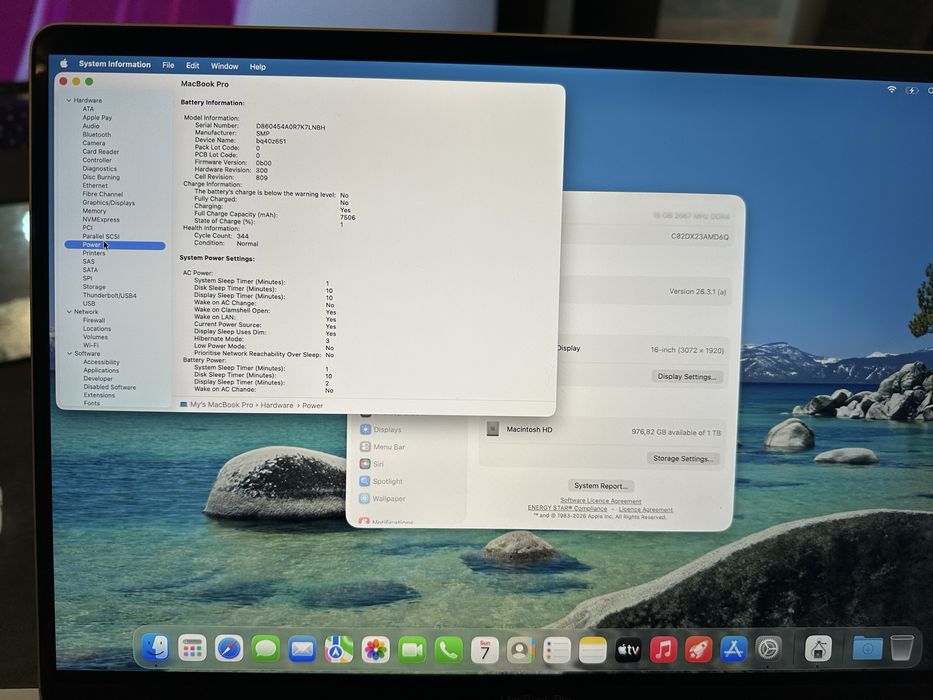Click Macintosh HD disk icon
The height and width of the screenshot is (700, 933).
pos(493,429)
